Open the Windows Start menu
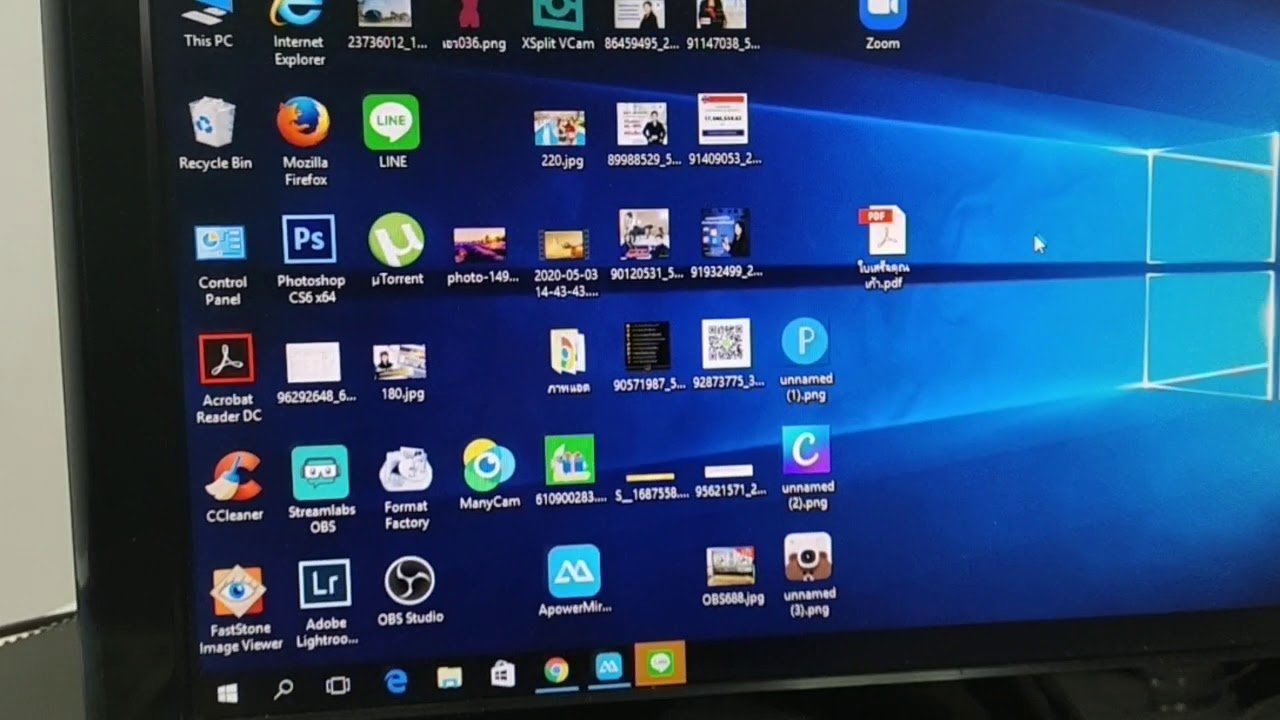1280x720 pixels. click(x=227, y=692)
